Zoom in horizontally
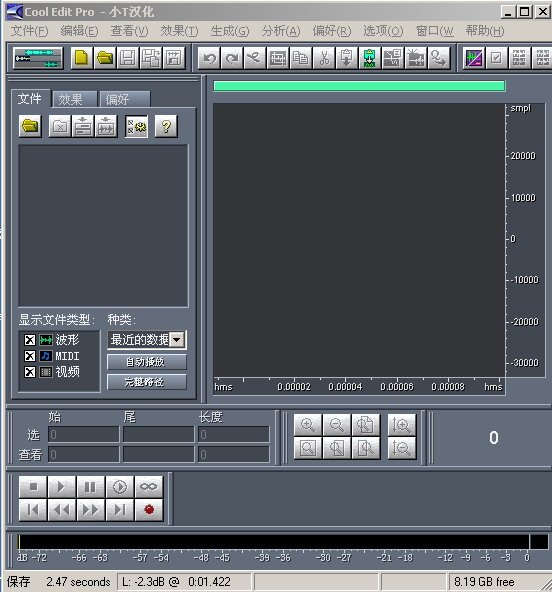 308,425
